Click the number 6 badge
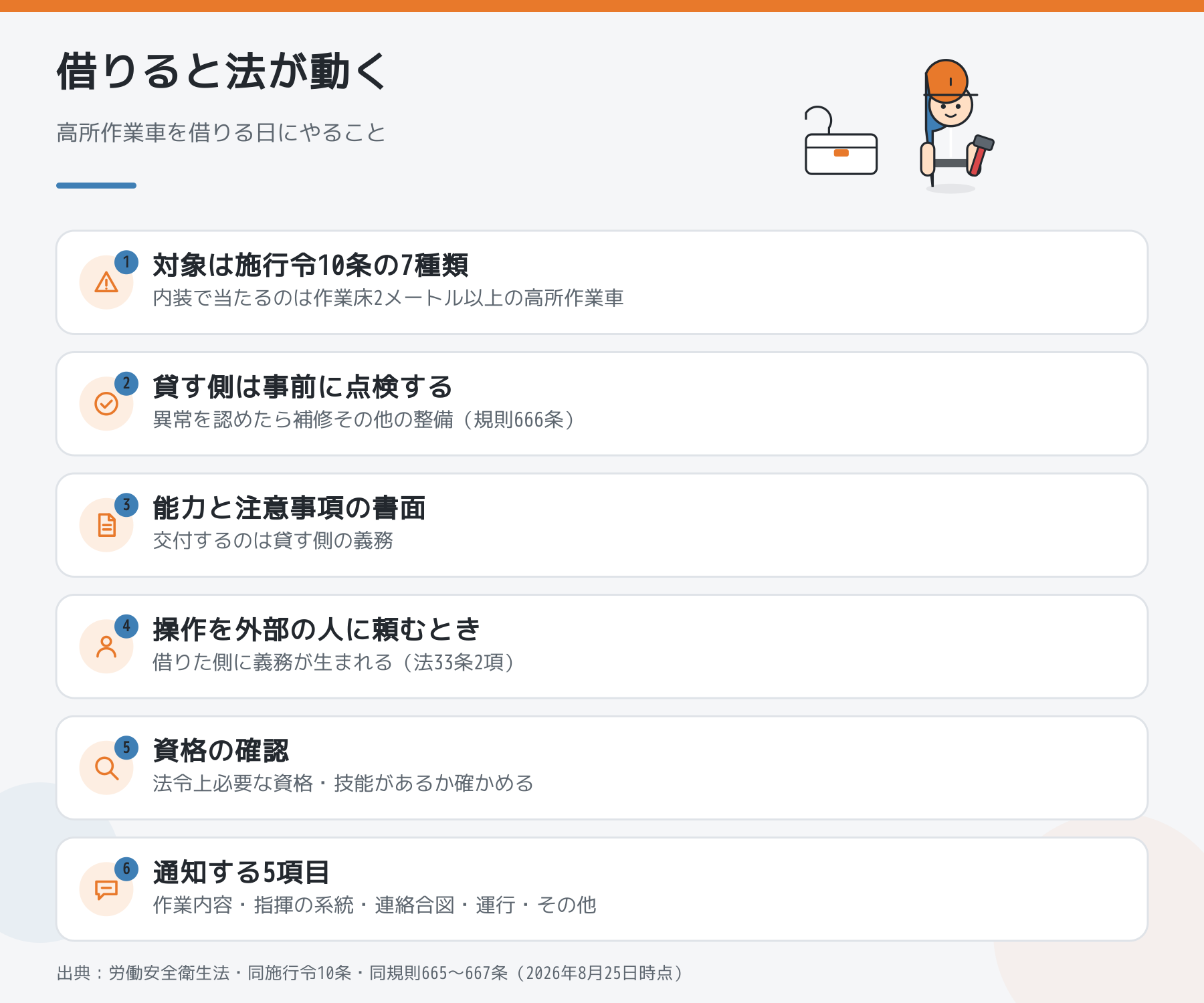Viewport: 1204px width, 1003px height. click(x=126, y=869)
